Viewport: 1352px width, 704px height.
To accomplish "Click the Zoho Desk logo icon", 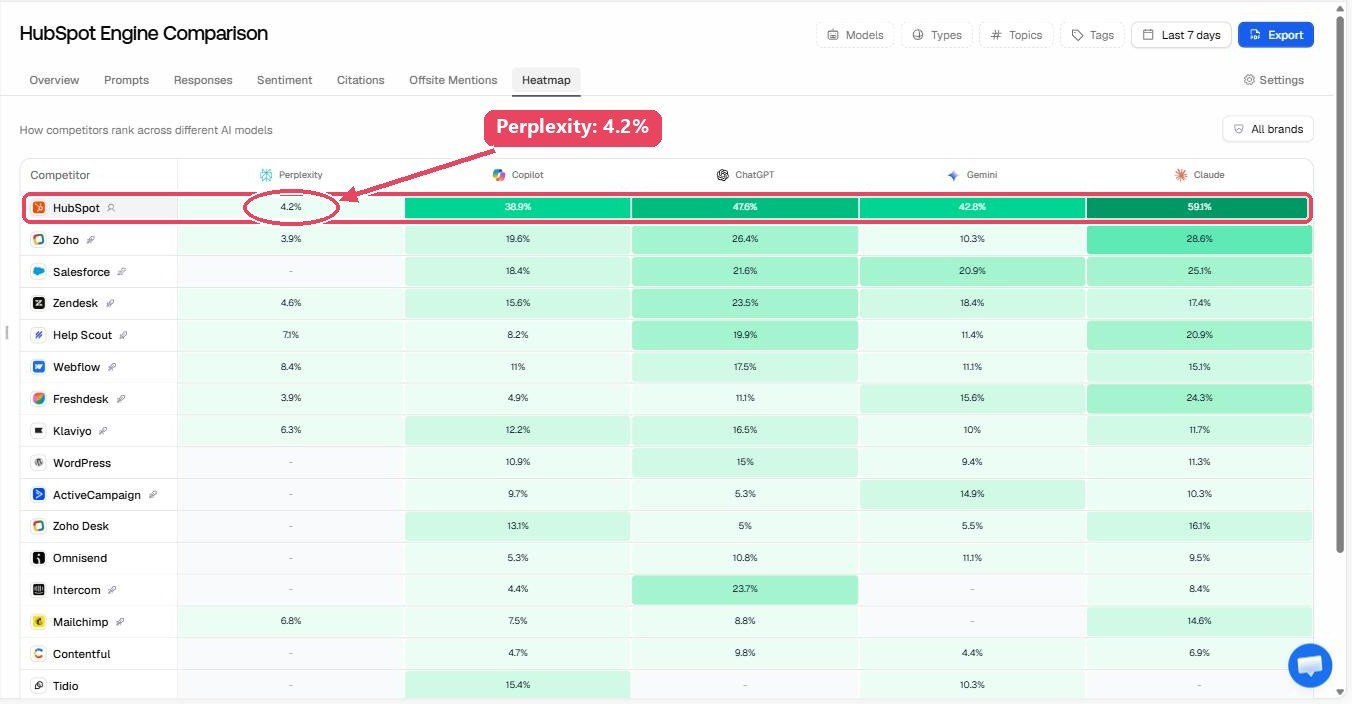I will click(x=39, y=526).
